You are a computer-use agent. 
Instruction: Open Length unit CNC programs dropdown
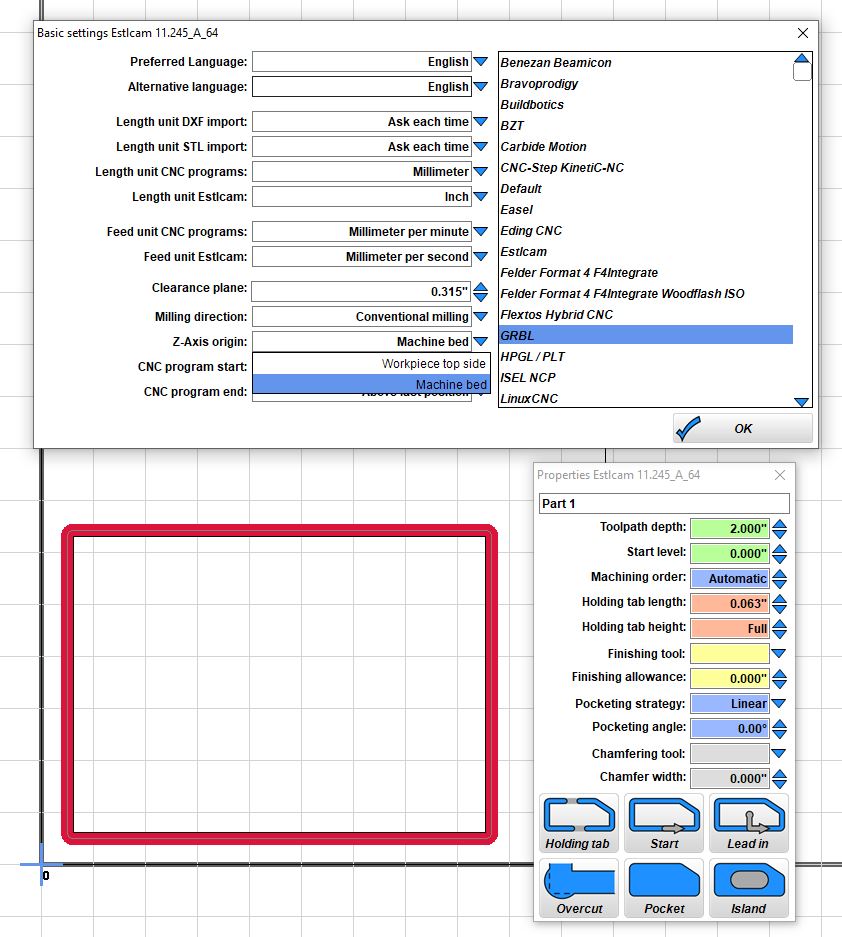point(480,172)
